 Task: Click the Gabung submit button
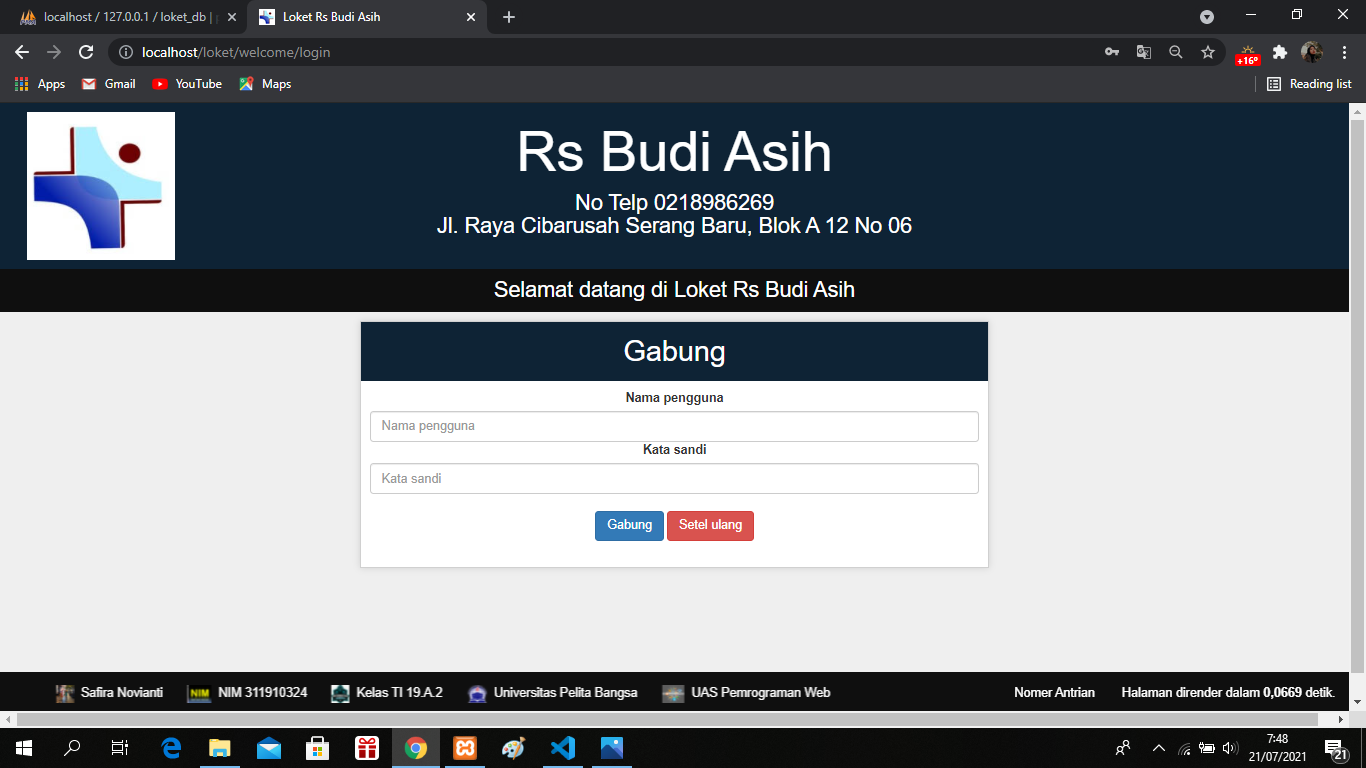tap(629, 525)
